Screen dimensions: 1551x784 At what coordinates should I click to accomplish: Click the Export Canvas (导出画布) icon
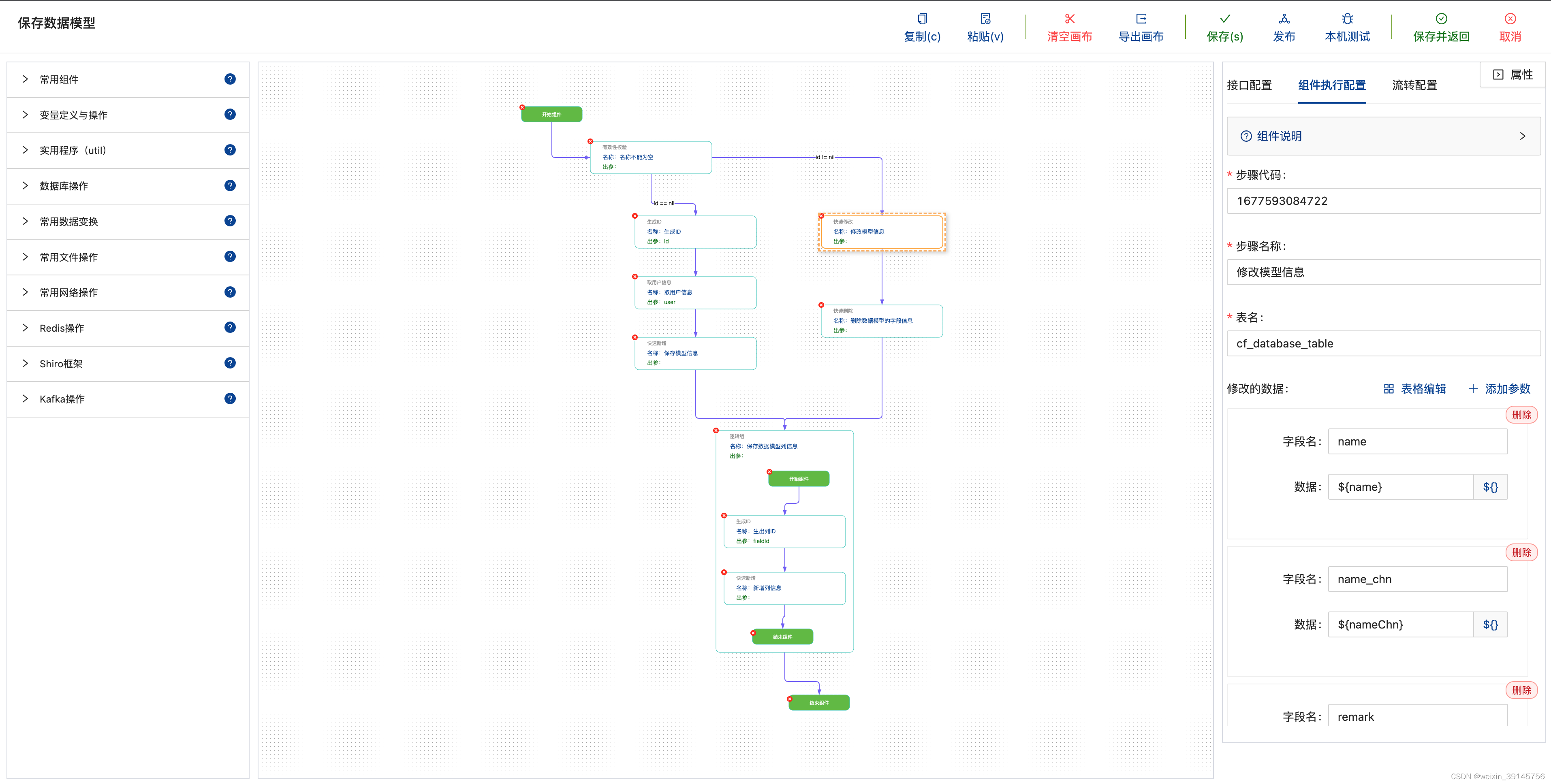(x=1141, y=19)
